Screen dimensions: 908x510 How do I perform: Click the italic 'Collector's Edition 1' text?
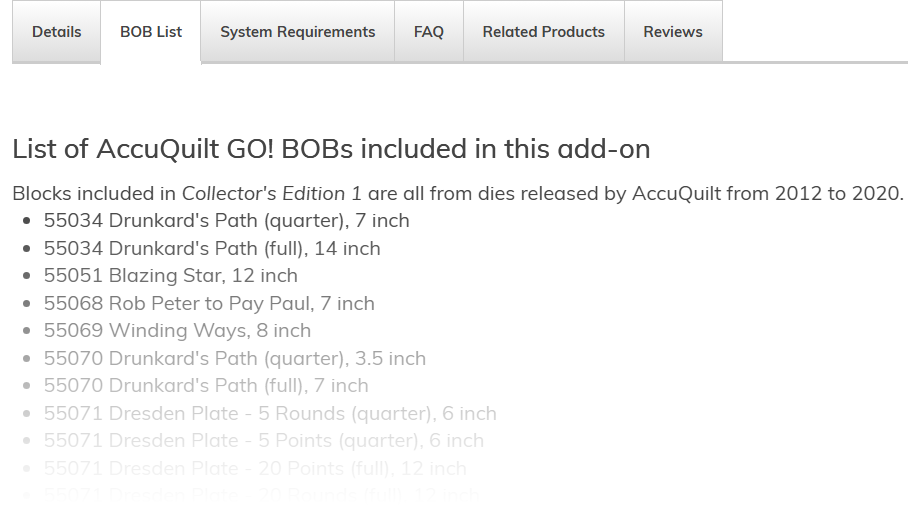click(272, 193)
